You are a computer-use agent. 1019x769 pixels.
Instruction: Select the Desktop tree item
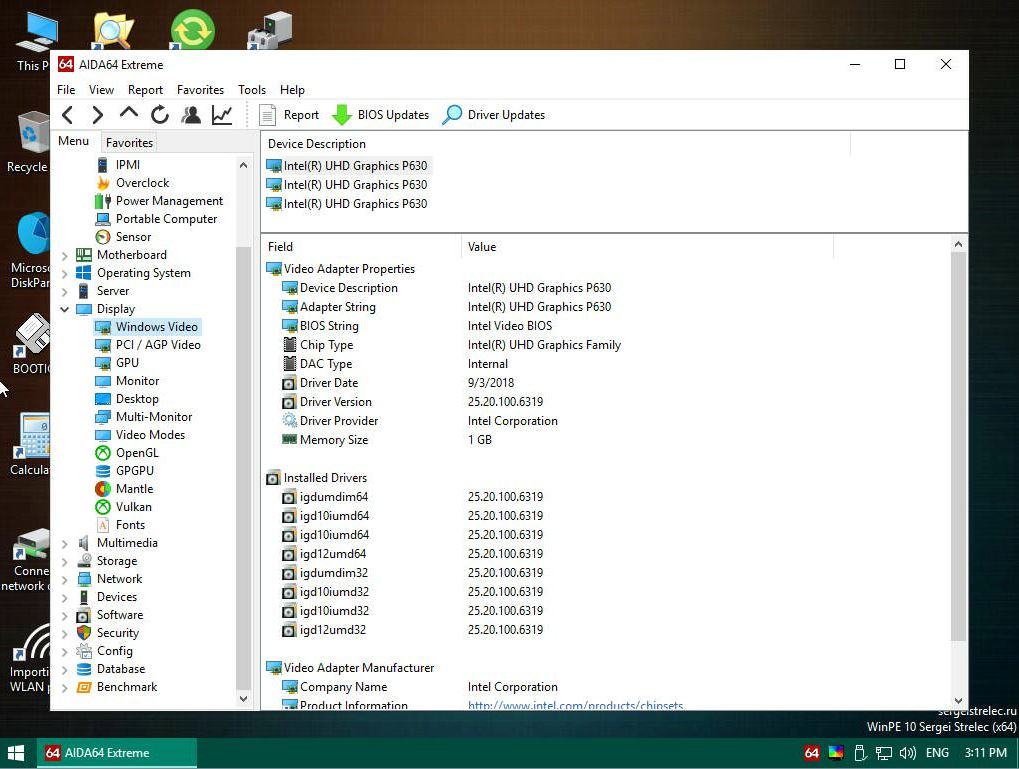(137, 398)
